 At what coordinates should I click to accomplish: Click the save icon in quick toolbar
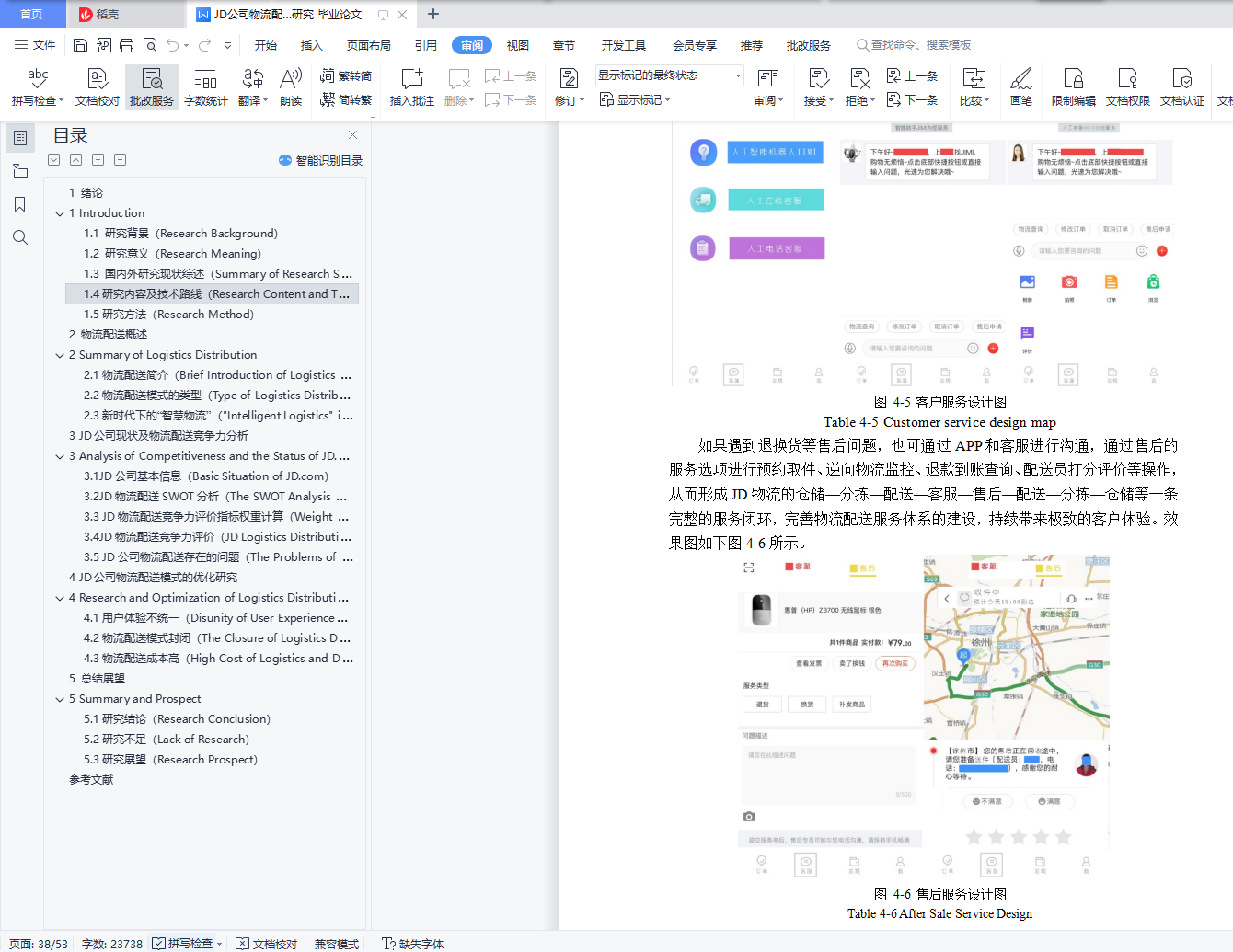pyautogui.click(x=80, y=45)
